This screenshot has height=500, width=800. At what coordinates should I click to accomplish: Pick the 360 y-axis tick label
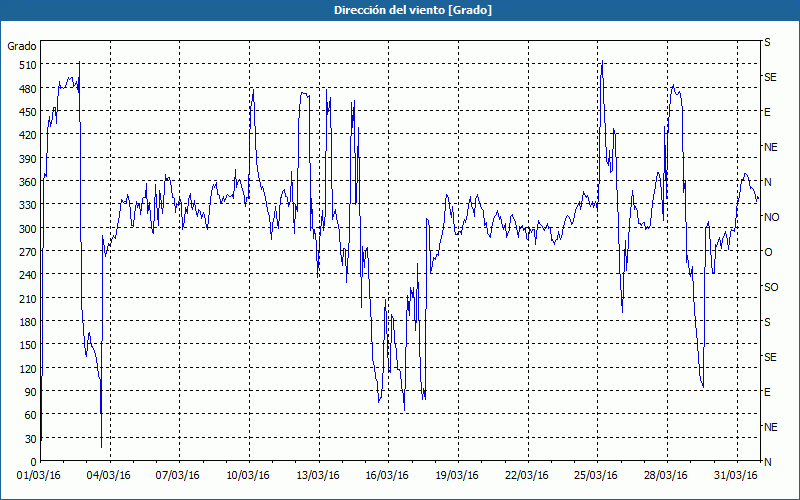[28, 182]
